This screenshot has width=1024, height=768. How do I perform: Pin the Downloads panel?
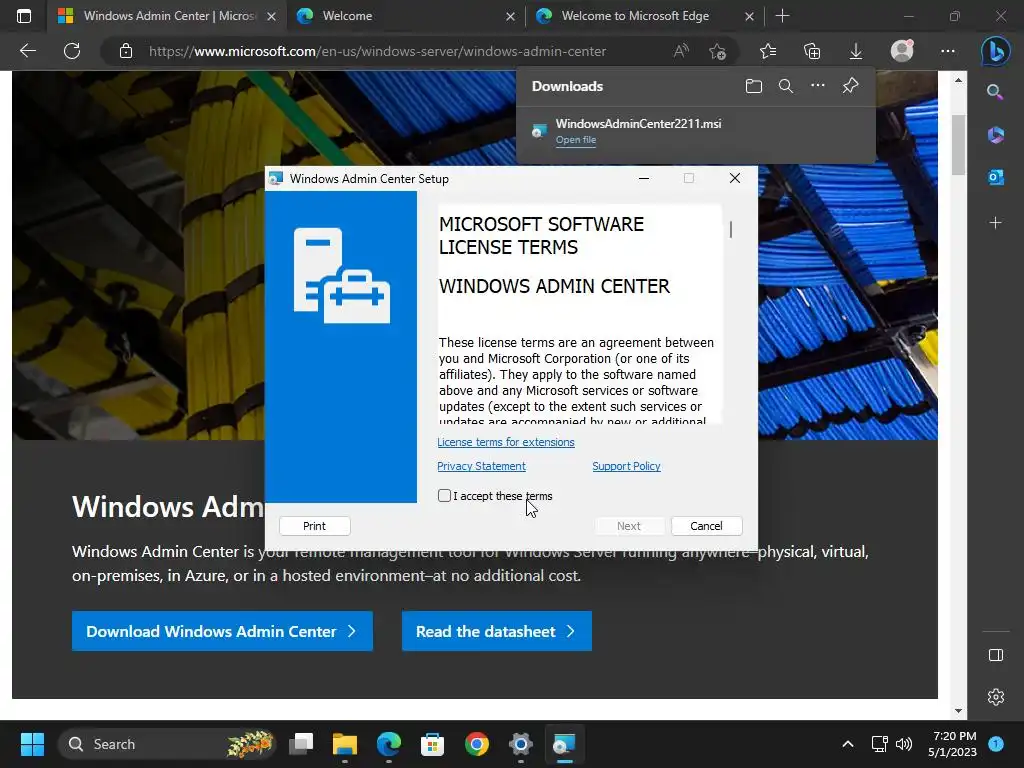click(850, 86)
